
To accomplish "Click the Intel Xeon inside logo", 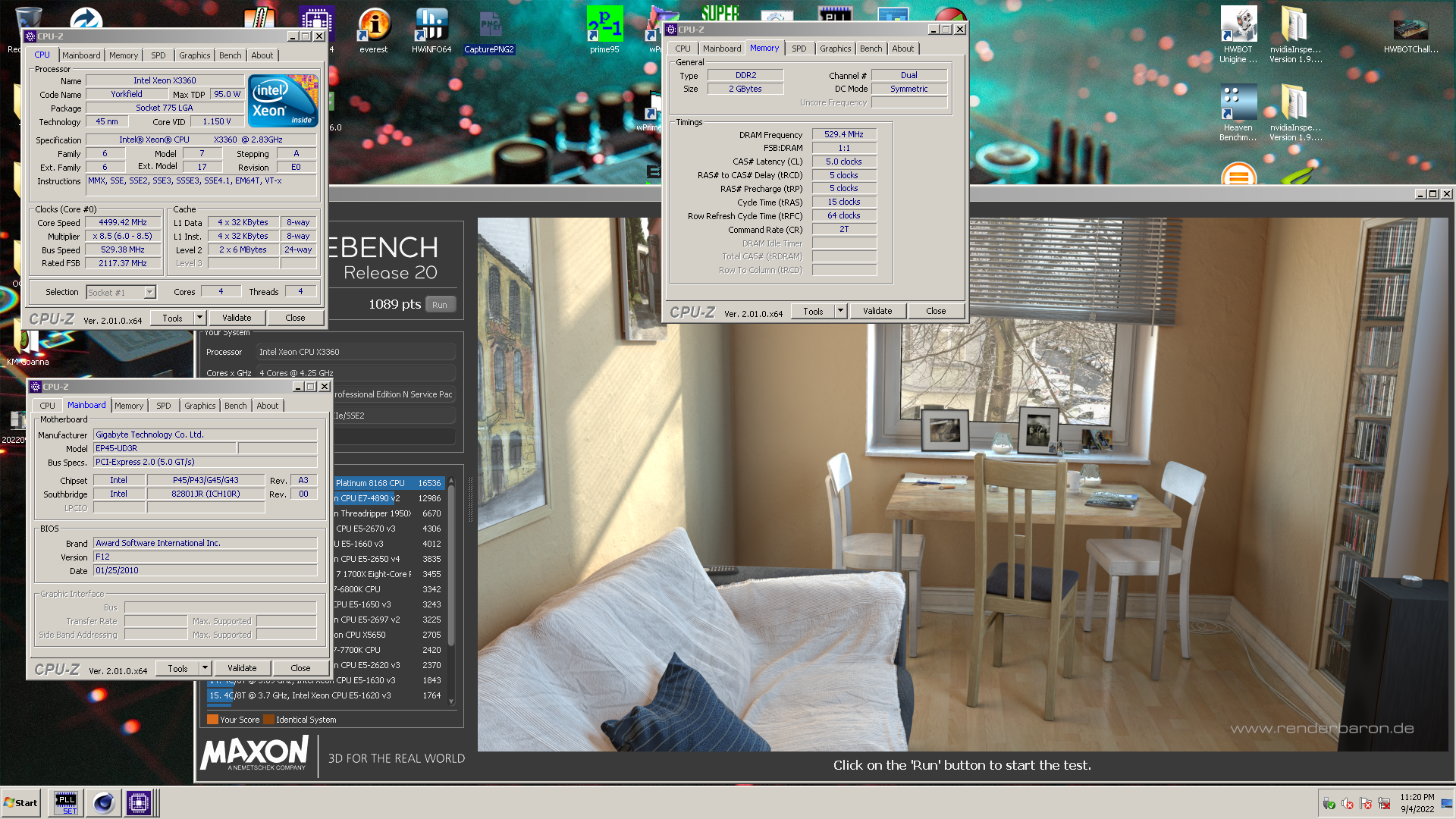I will tap(282, 101).
